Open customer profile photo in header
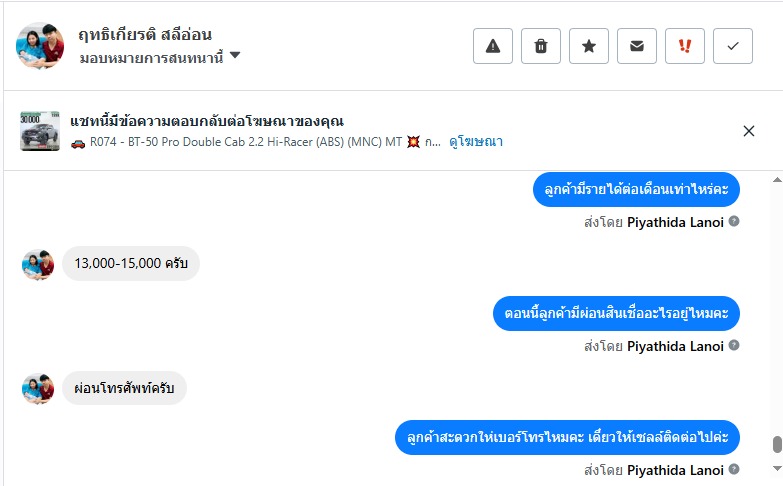This screenshot has width=783, height=486. (x=40, y=46)
